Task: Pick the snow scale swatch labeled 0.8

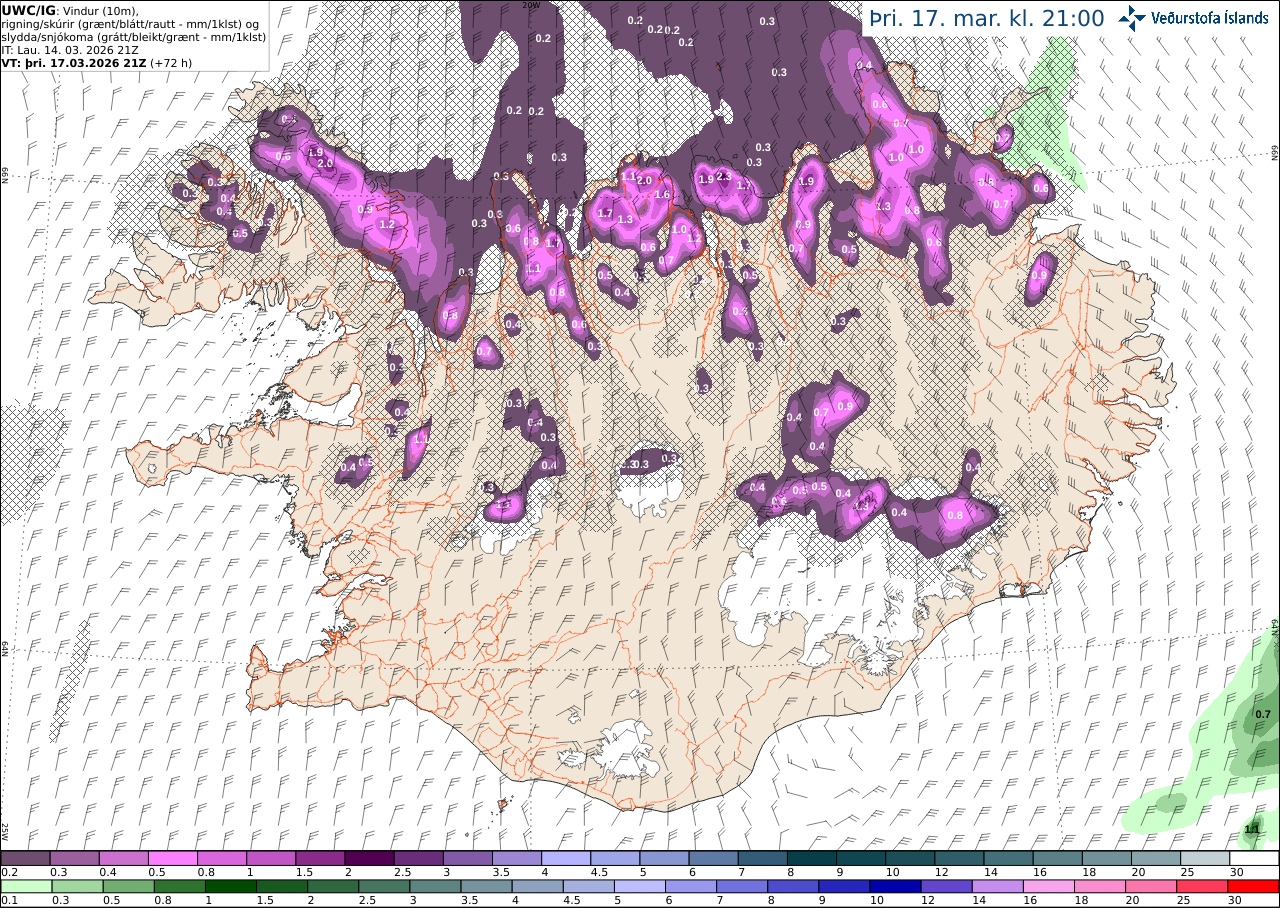Action: pyautogui.click(x=222, y=858)
